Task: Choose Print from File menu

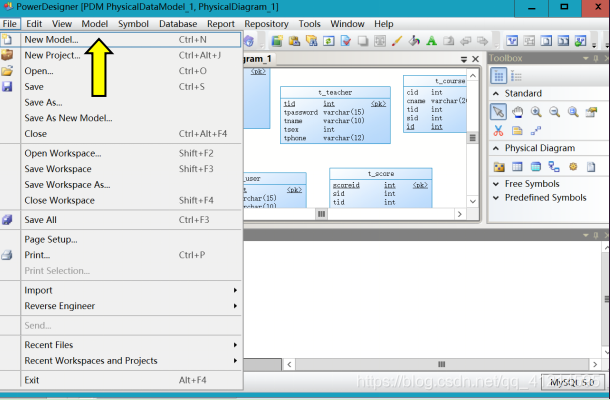Action: pos(121,255)
